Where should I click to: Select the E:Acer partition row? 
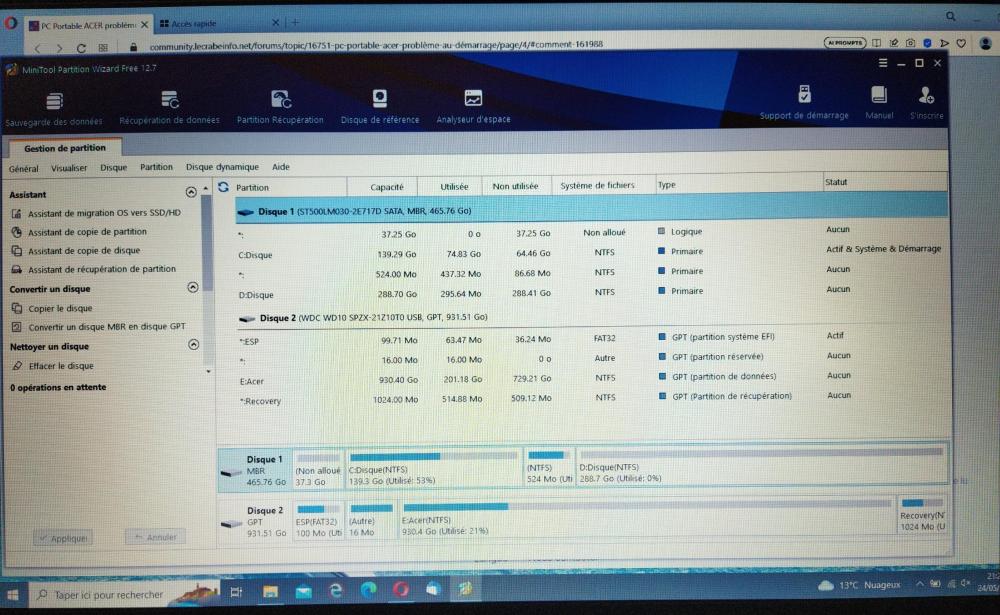click(x=591, y=379)
